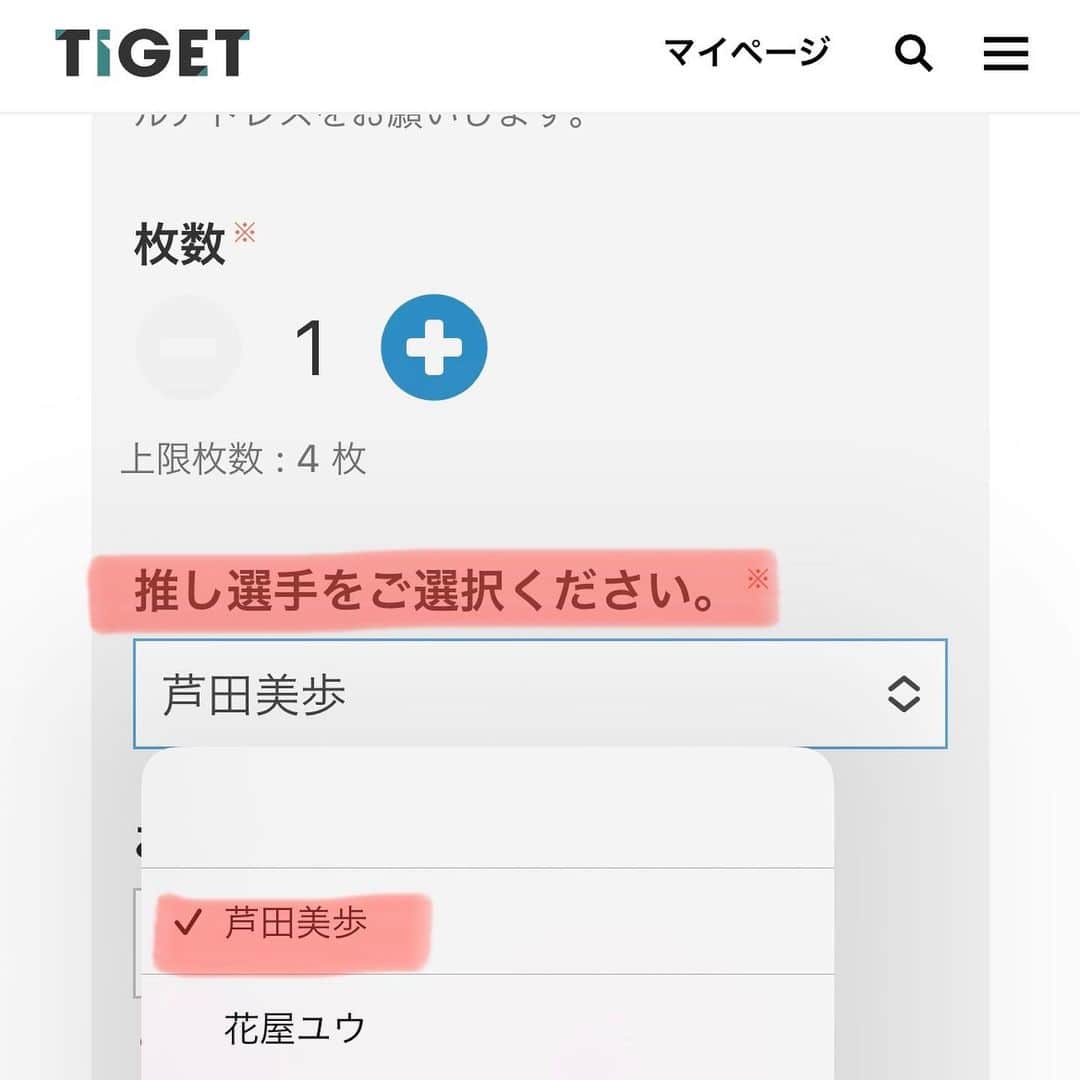Click the red asterisk after 推し選手をご選択ください
The width and height of the screenshot is (1080, 1080).
(758, 578)
